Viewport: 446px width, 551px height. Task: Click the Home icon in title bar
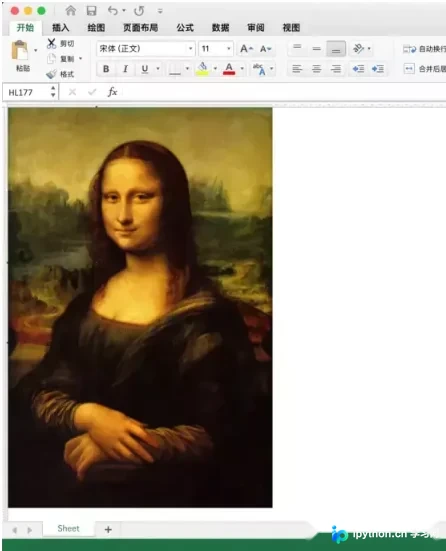tap(71, 11)
